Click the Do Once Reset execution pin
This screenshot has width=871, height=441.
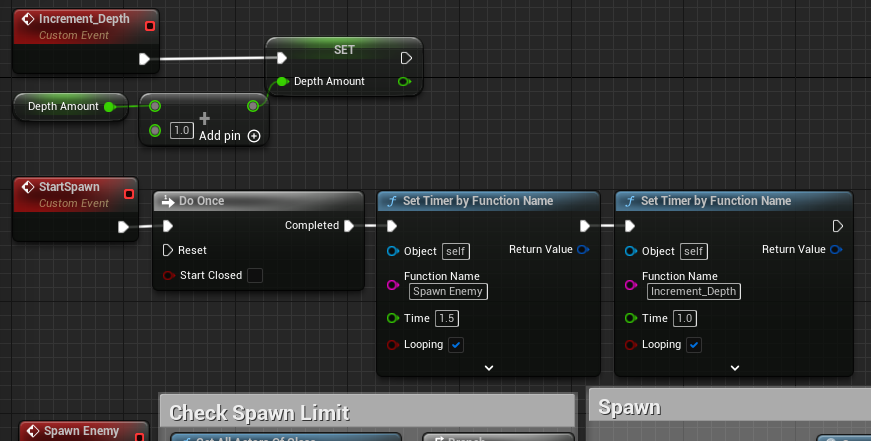168,250
